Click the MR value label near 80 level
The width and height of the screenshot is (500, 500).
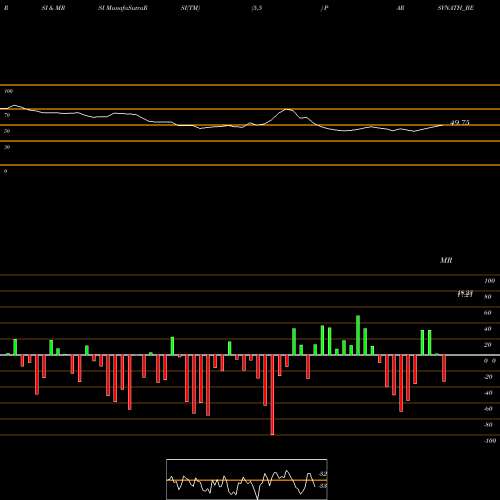coord(465,293)
